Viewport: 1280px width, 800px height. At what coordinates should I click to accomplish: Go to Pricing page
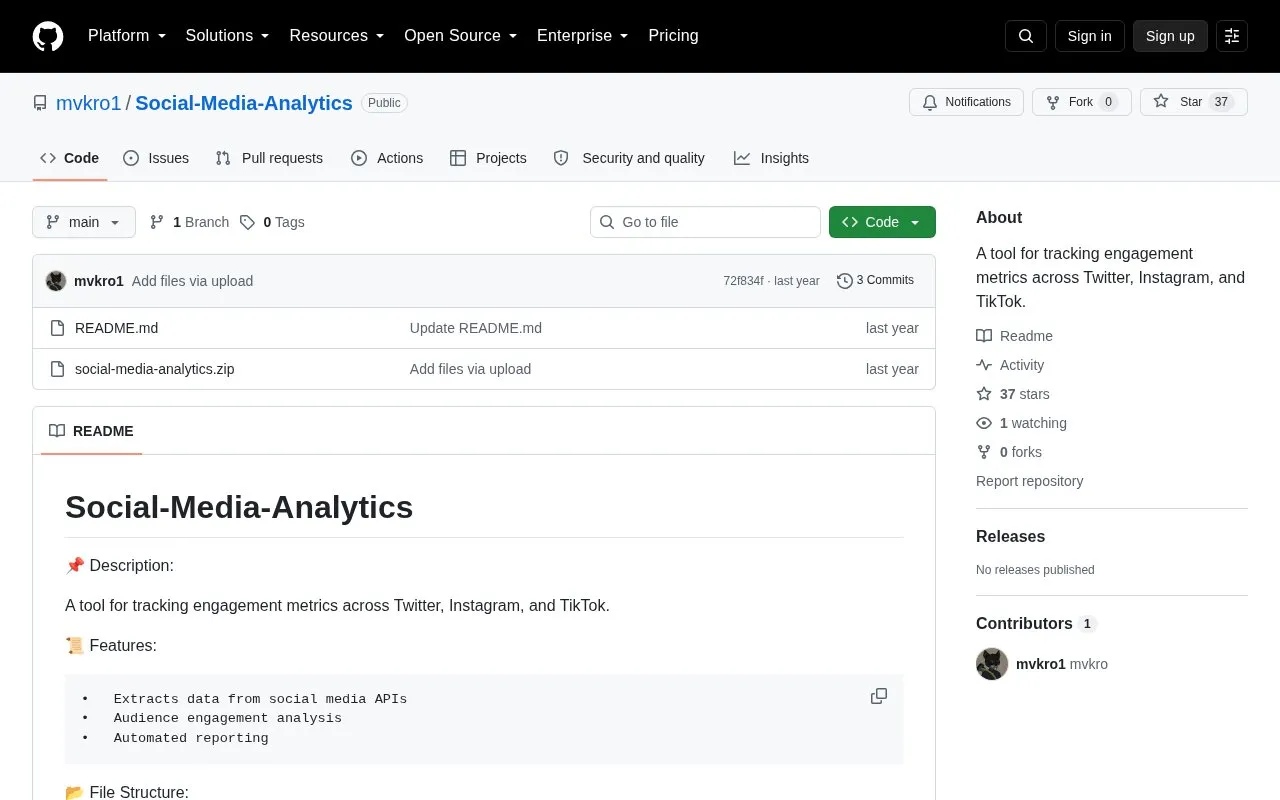tap(673, 36)
